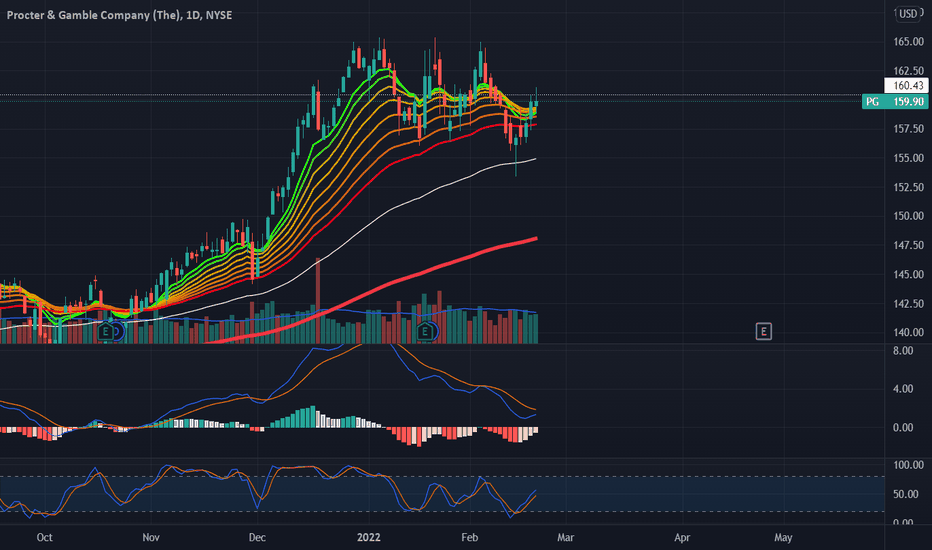This screenshot has width=932, height=550.
Task: Click the dividend D marker in late October
Action: [118, 332]
